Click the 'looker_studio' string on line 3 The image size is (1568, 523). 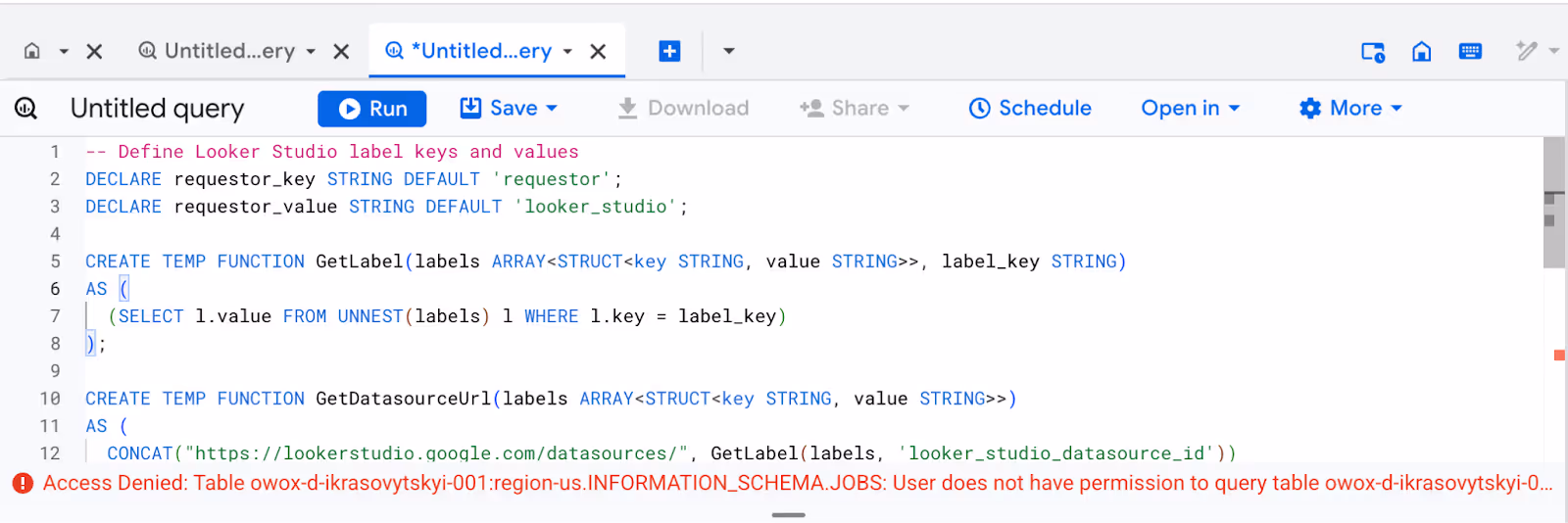point(596,207)
